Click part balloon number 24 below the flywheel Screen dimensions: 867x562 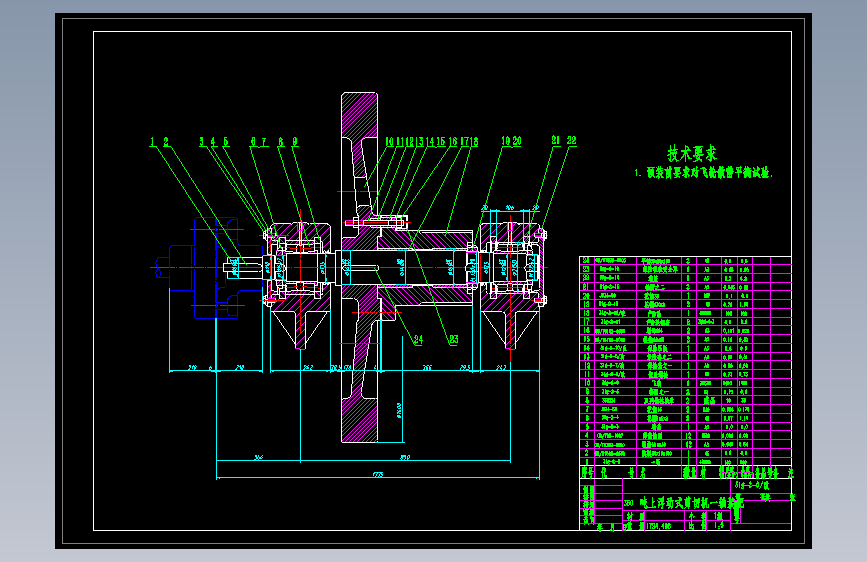419,340
